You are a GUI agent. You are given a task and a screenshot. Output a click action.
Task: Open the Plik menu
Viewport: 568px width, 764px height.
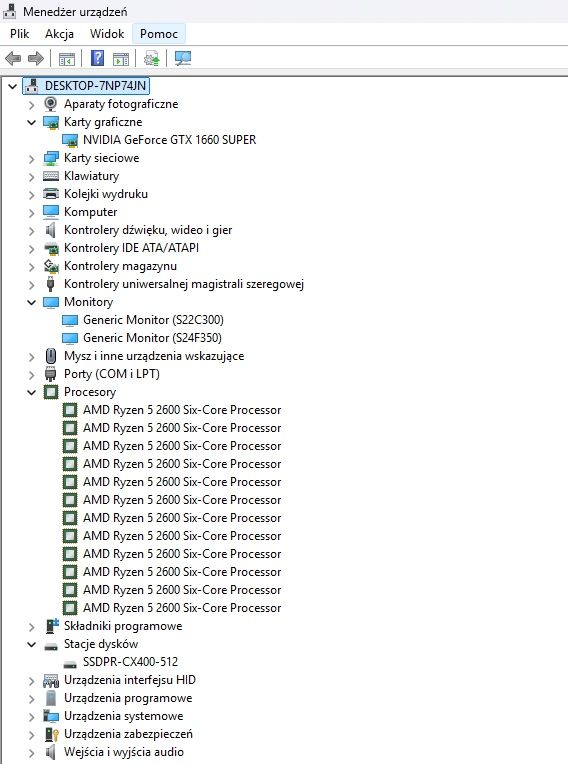pos(19,34)
